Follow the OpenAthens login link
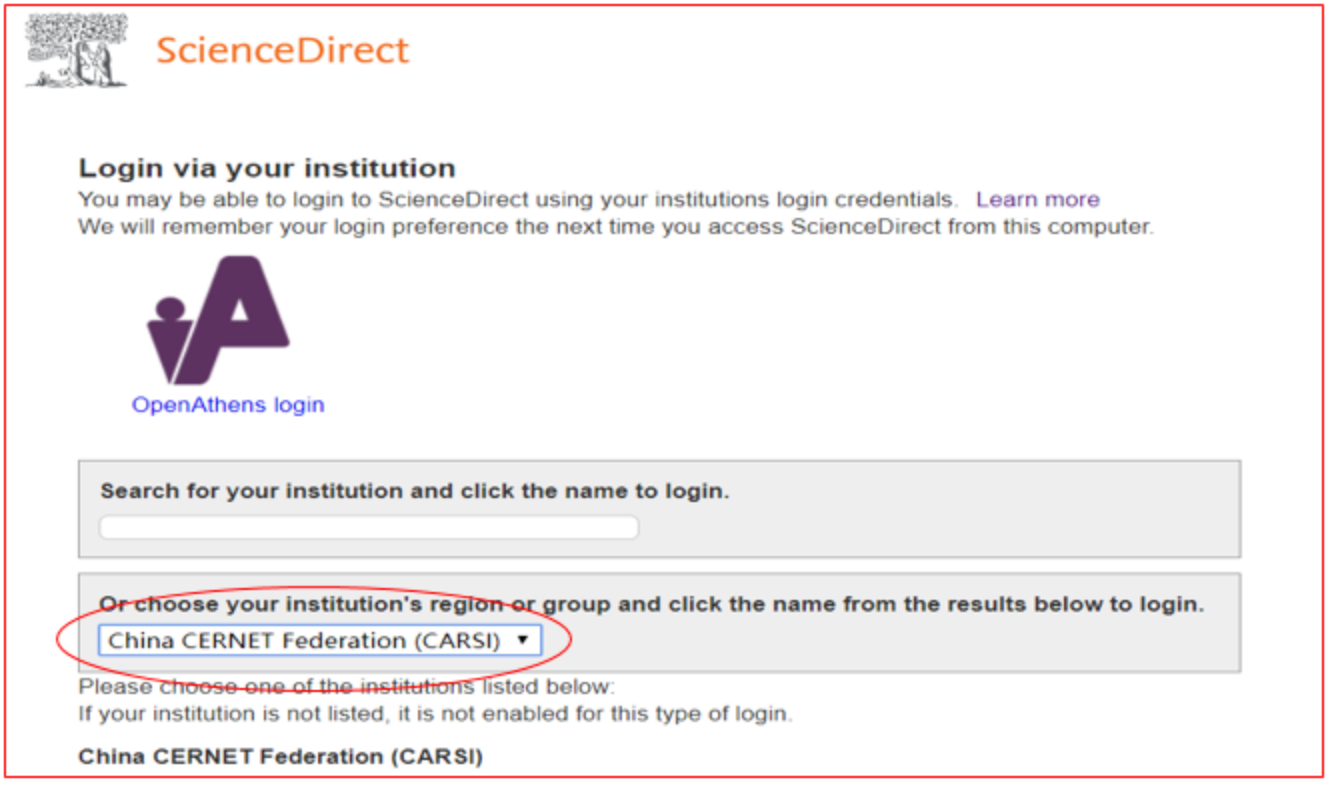The width and height of the screenshot is (1330, 790). [x=228, y=405]
